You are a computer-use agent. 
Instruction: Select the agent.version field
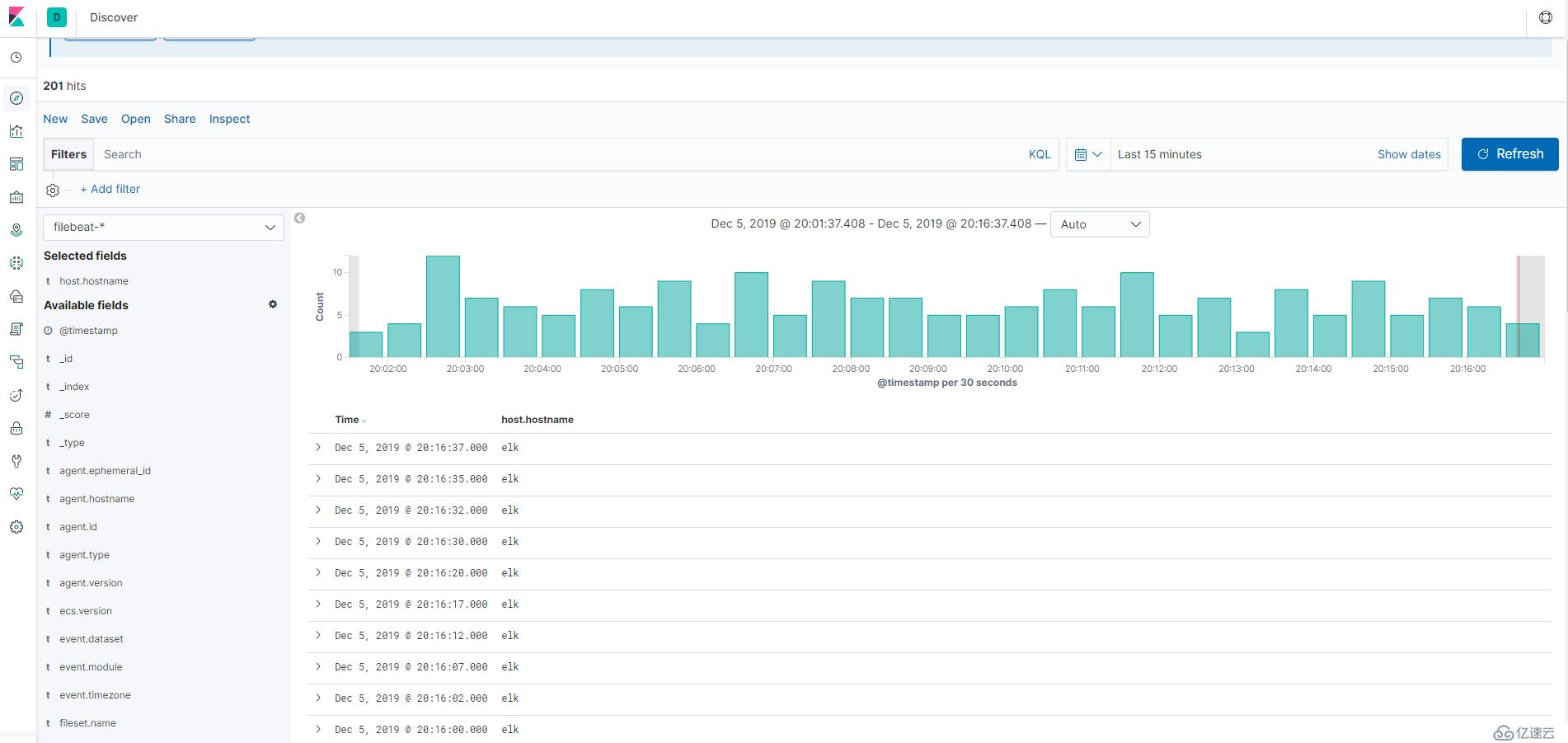(x=91, y=583)
